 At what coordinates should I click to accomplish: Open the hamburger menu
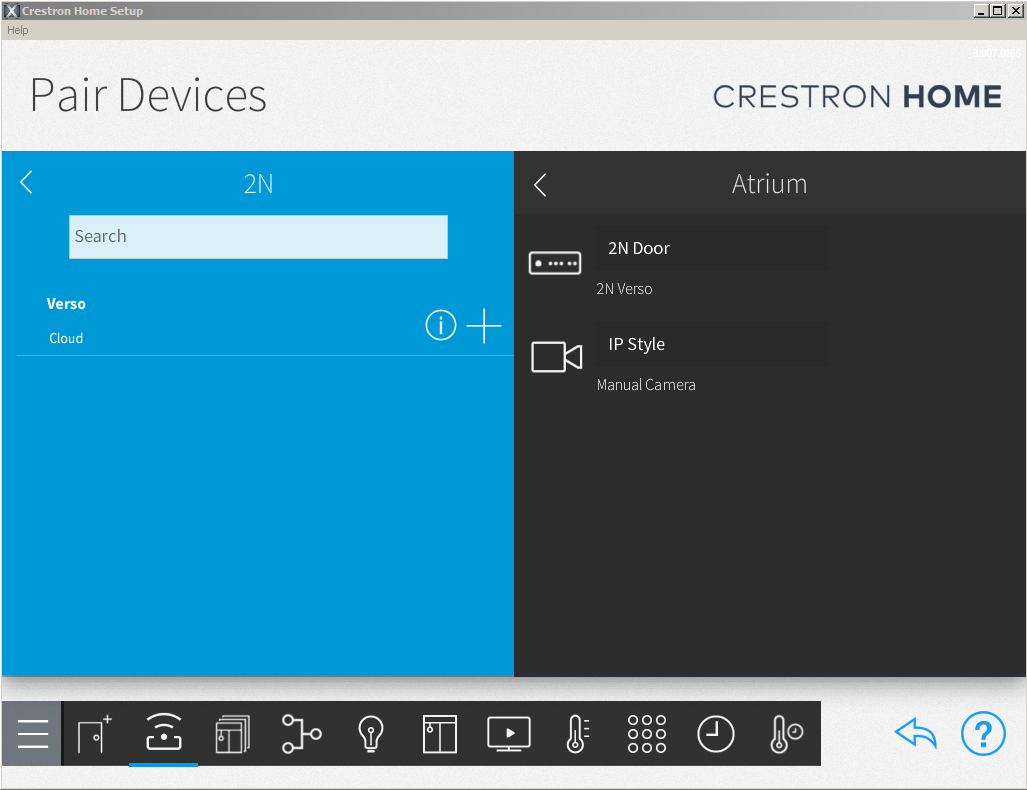click(31, 733)
